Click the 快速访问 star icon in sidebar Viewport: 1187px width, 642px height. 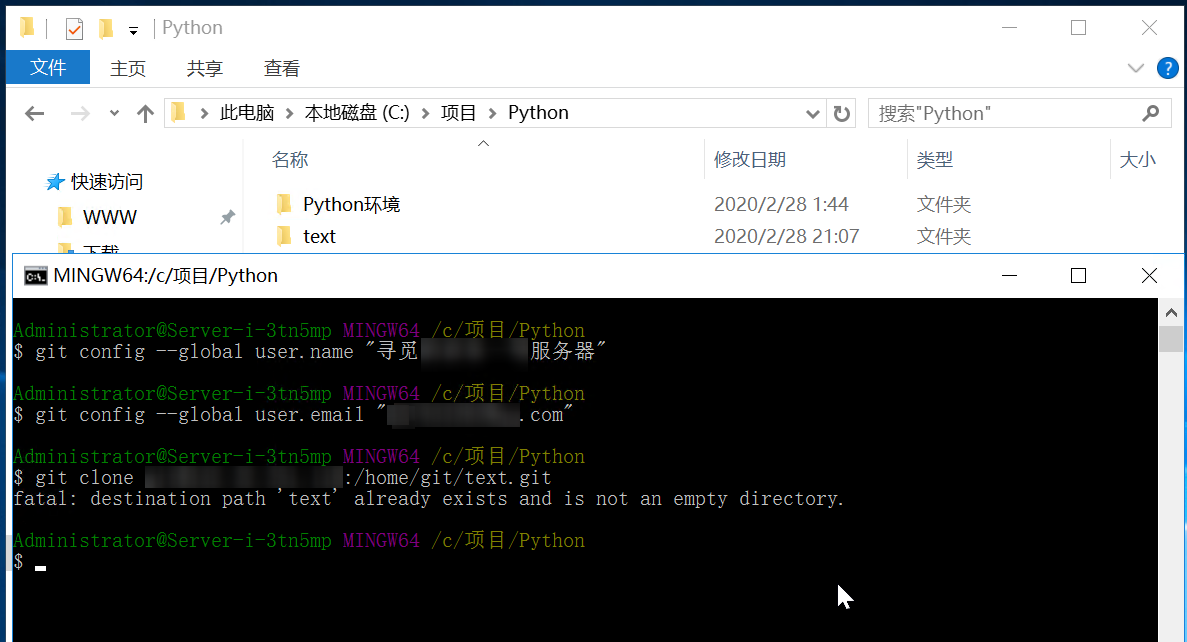[57, 182]
